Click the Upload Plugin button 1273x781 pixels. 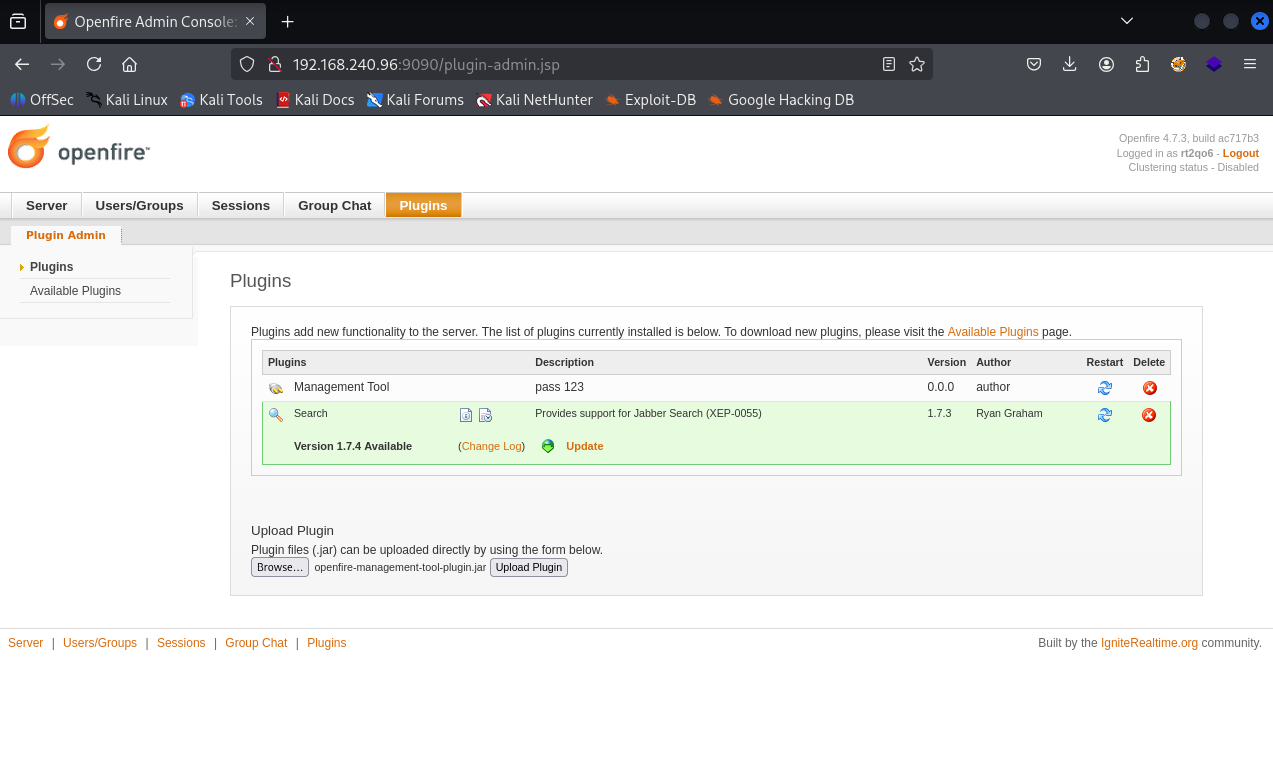[x=528, y=567]
